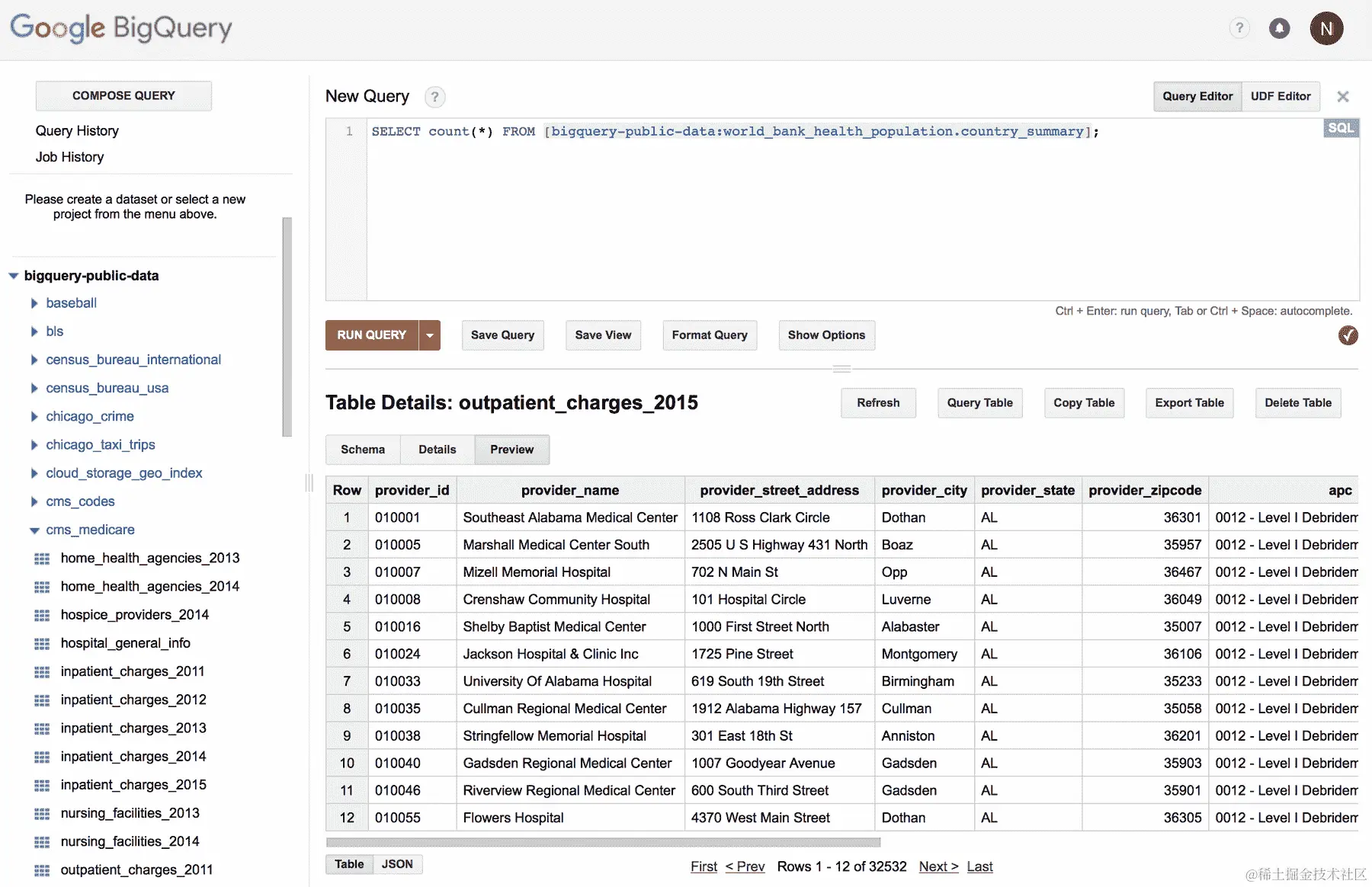Open the Details tab

click(438, 450)
